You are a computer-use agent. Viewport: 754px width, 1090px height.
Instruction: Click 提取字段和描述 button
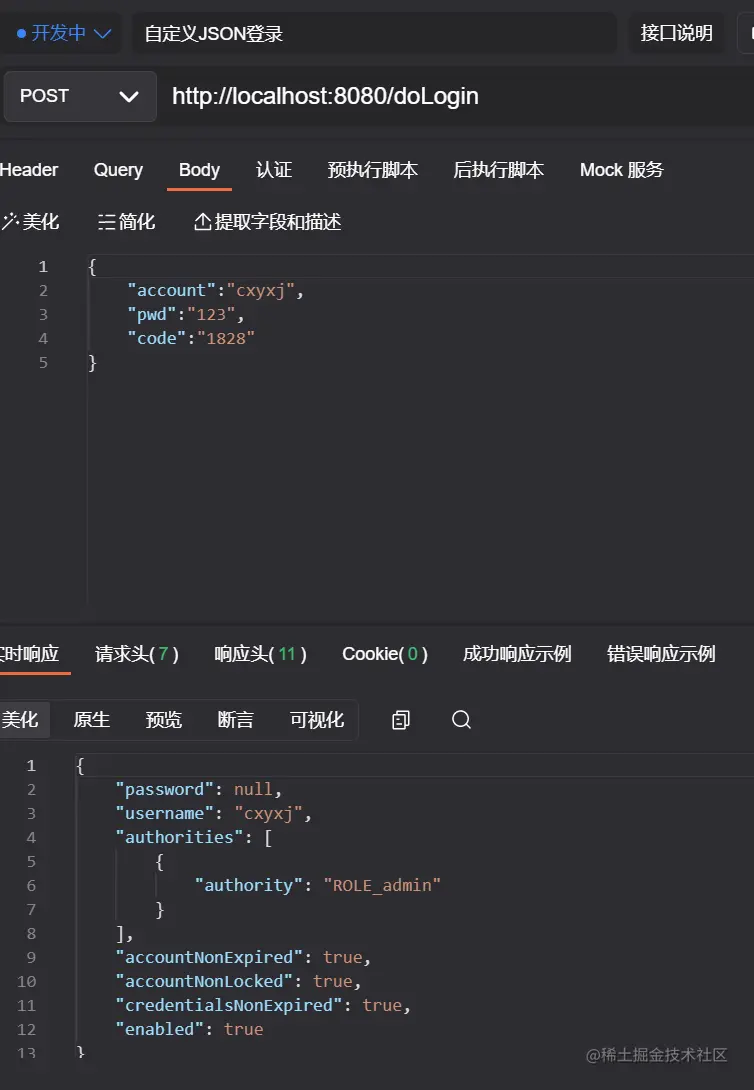(268, 222)
